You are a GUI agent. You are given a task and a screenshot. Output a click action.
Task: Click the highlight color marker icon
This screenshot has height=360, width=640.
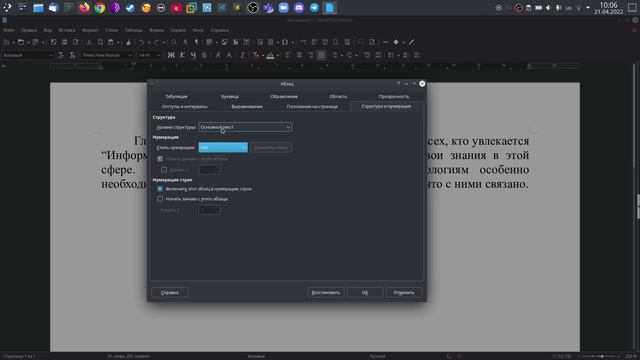click(x=270, y=55)
